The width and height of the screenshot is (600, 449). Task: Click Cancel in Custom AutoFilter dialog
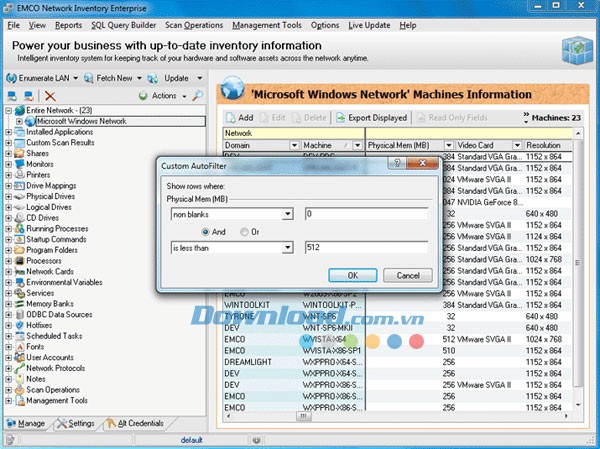tap(408, 276)
